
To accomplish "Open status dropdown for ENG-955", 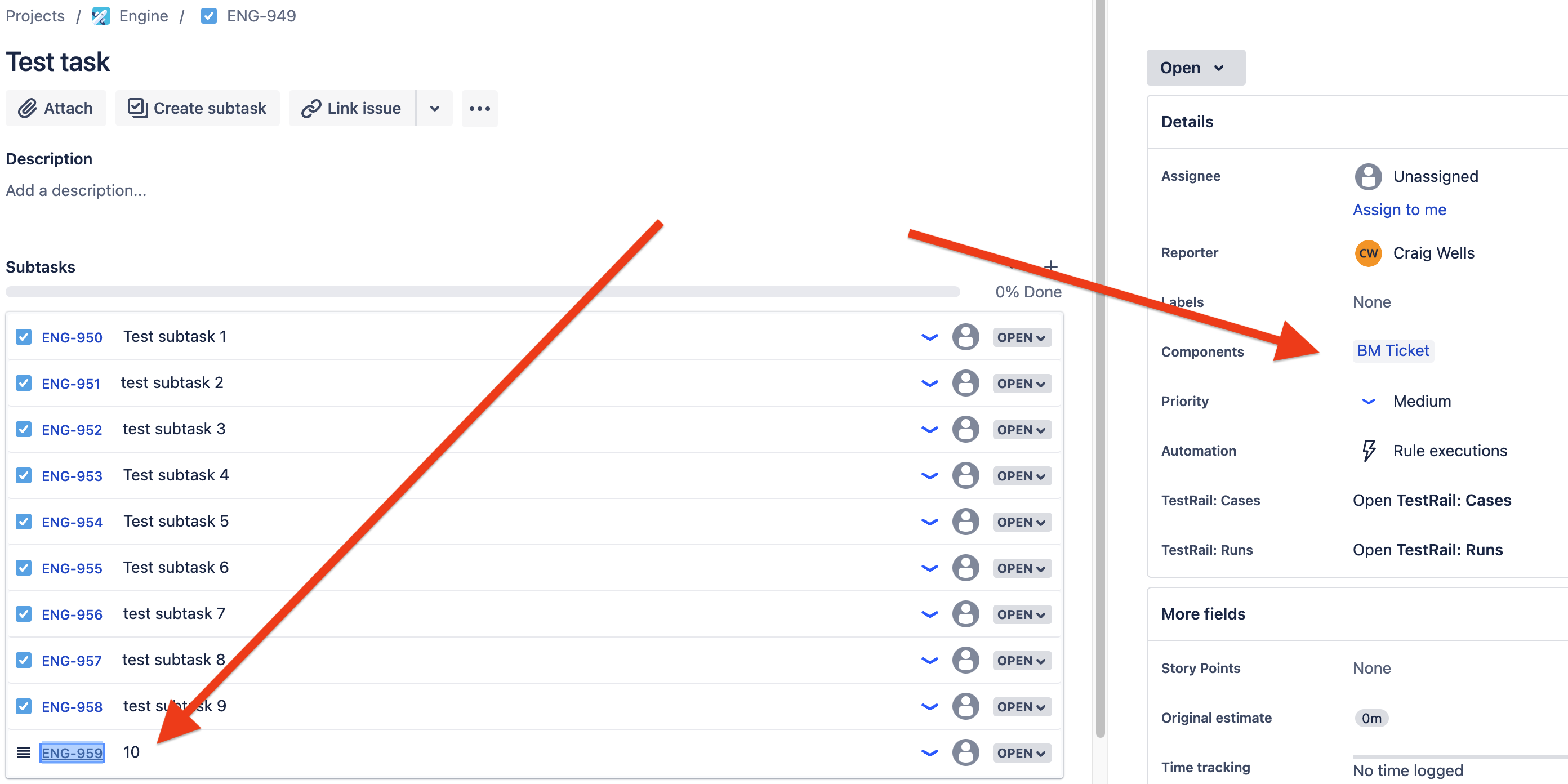I will pos(1021,568).
